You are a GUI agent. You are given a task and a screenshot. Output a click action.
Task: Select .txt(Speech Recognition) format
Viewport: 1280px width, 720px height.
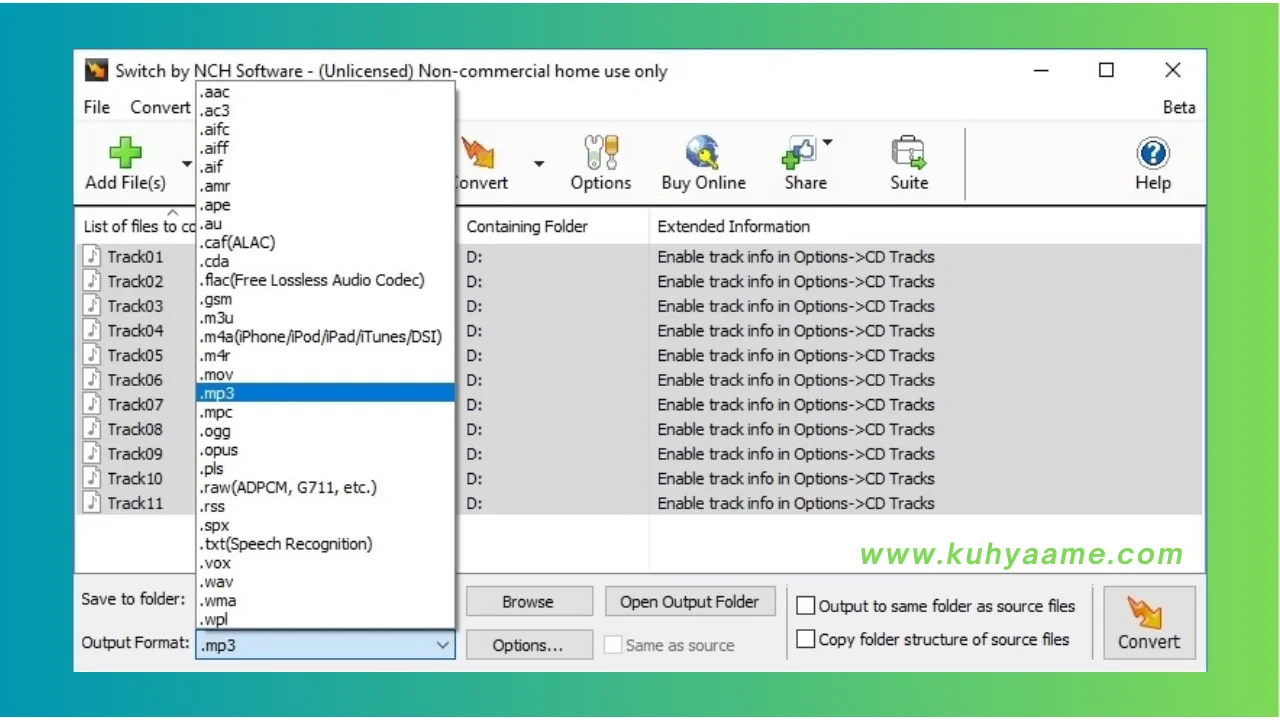pos(326,544)
